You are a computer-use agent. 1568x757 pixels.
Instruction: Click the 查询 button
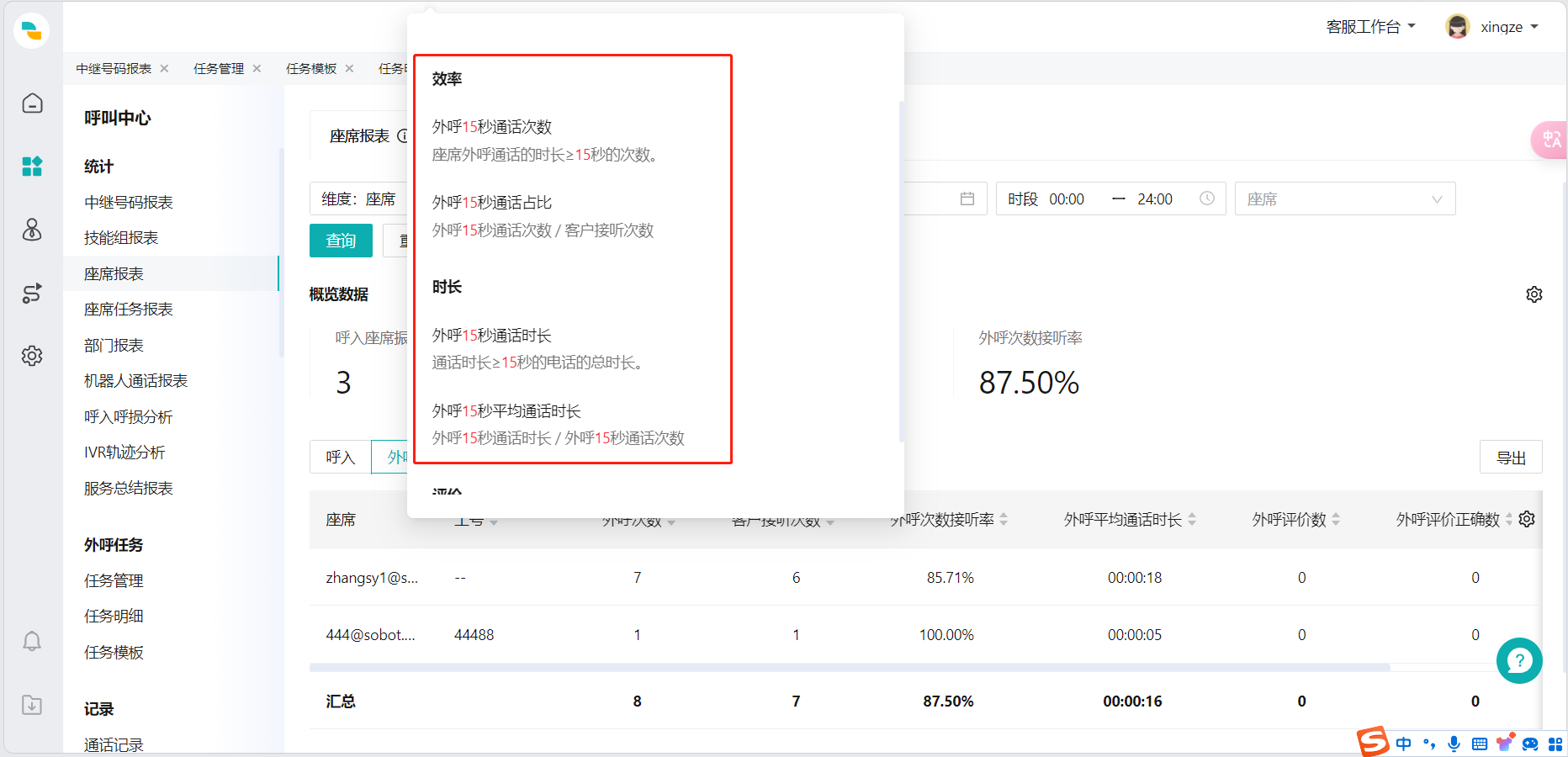tap(341, 241)
